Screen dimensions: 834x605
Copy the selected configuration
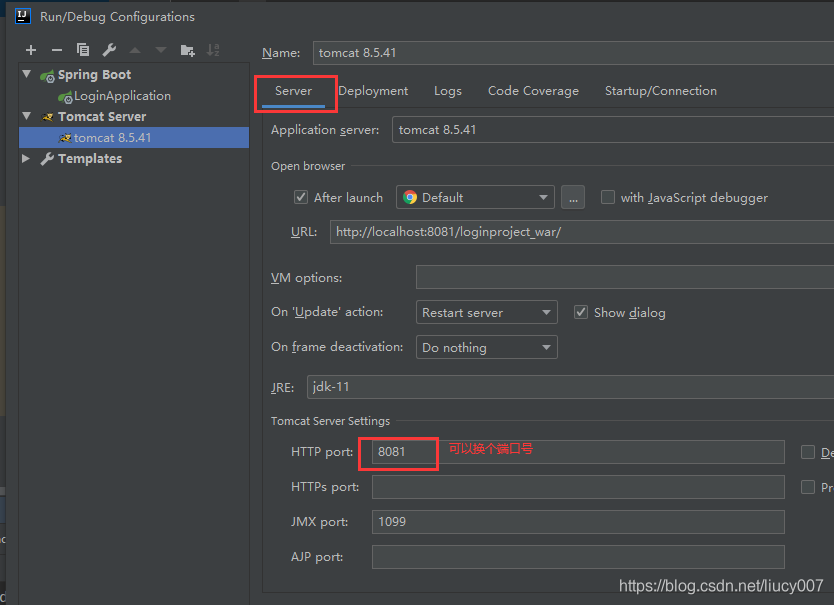[x=83, y=50]
